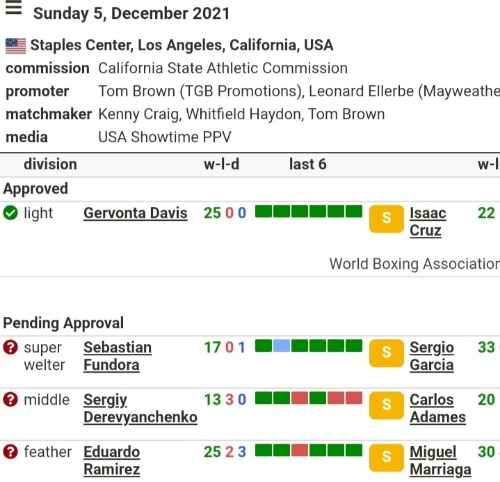Open Sergio Garcia boxer page
Image resolution: width=500 pixels, height=482 pixels.
432,356
